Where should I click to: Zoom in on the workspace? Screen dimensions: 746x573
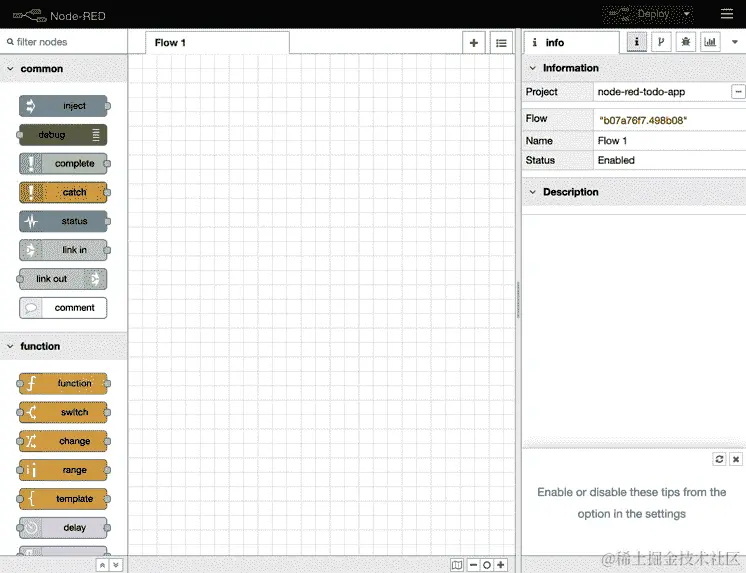pos(501,565)
